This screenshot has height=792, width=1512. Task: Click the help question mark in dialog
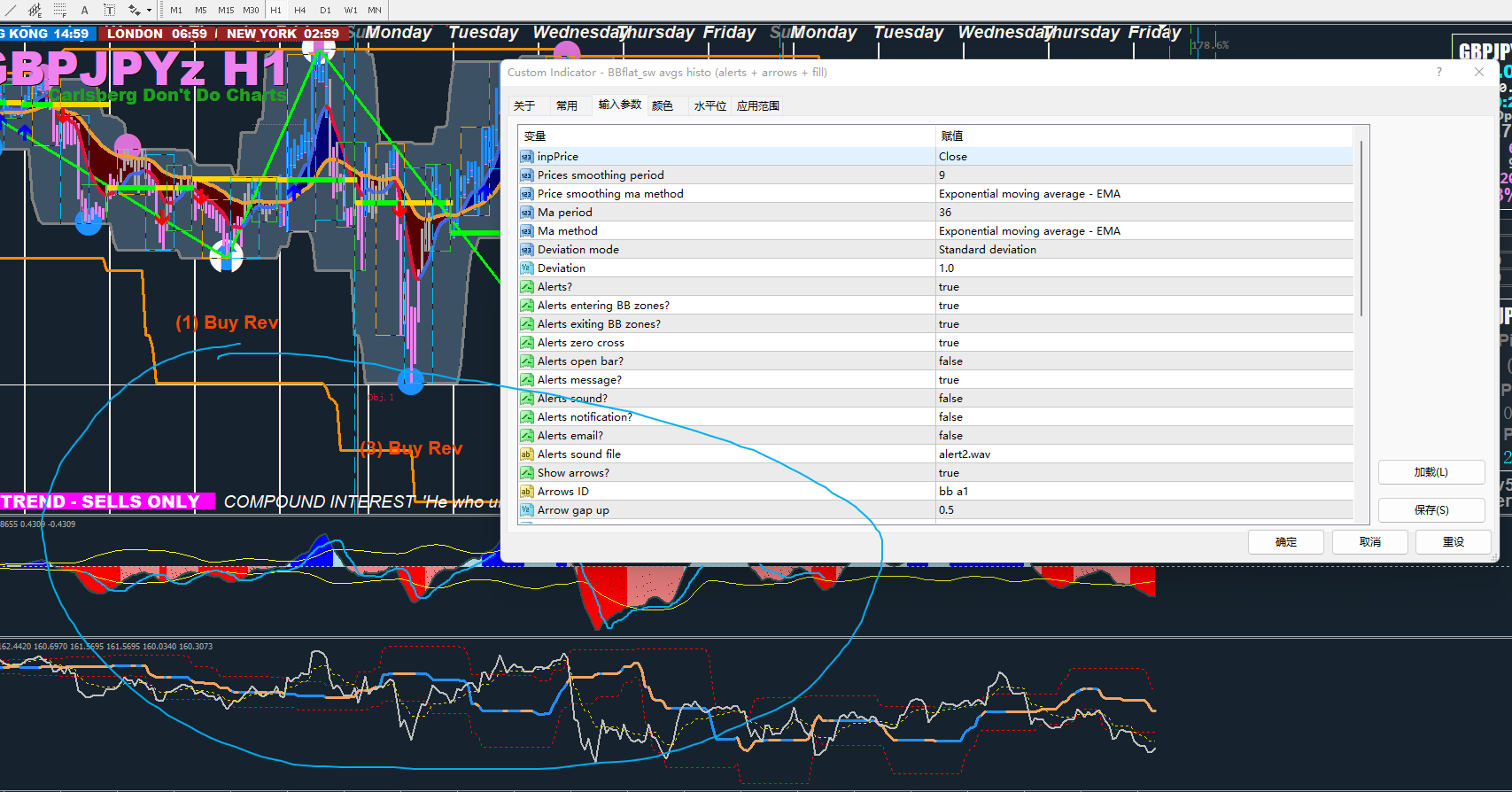[x=1439, y=73]
